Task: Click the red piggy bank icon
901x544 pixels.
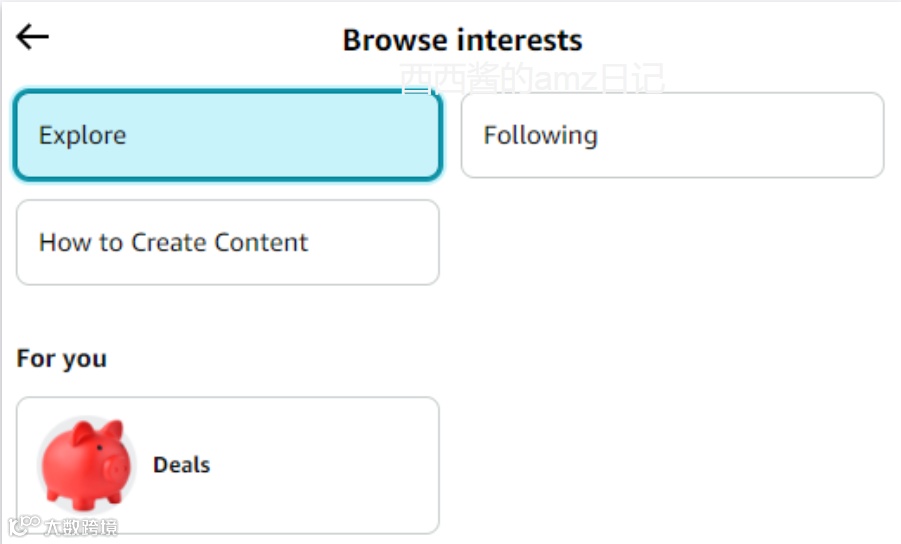Action: click(87, 464)
